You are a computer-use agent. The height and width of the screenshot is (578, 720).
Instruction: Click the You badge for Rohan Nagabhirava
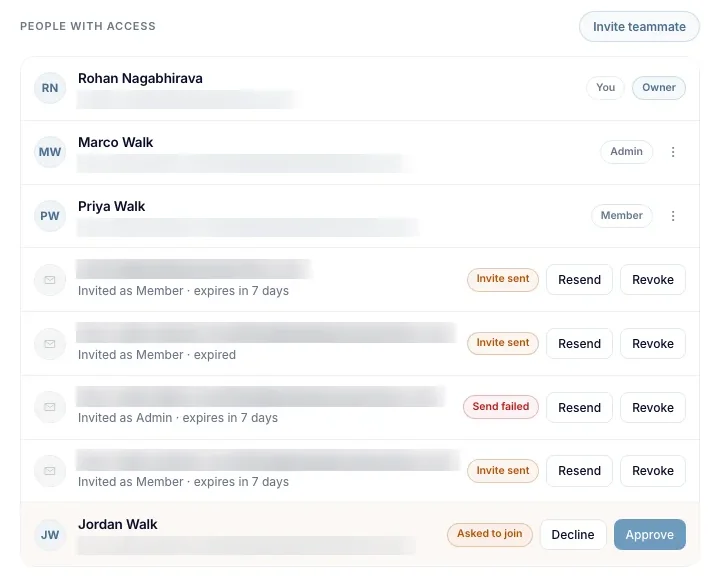click(x=605, y=88)
